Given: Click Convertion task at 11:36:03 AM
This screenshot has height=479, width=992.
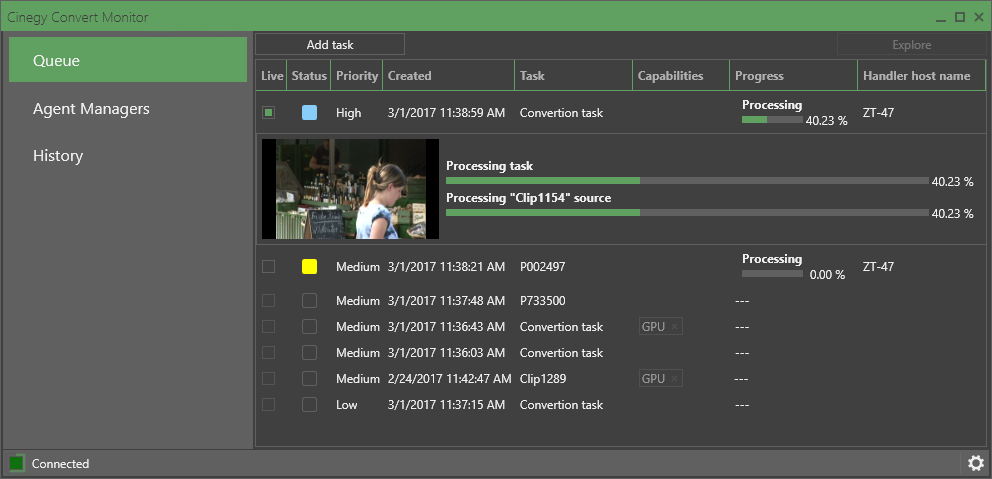Looking at the screenshot, I should 561,353.
